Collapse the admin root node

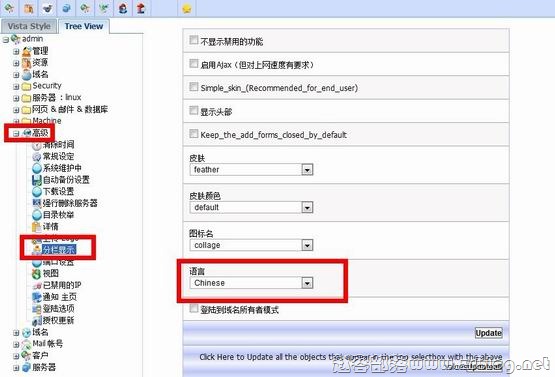(x=6, y=40)
